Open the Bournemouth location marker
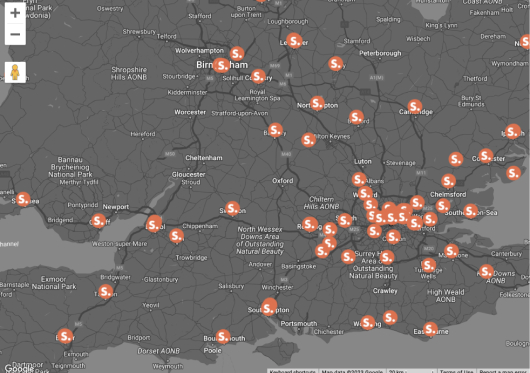530x373 pixels. point(223,337)
